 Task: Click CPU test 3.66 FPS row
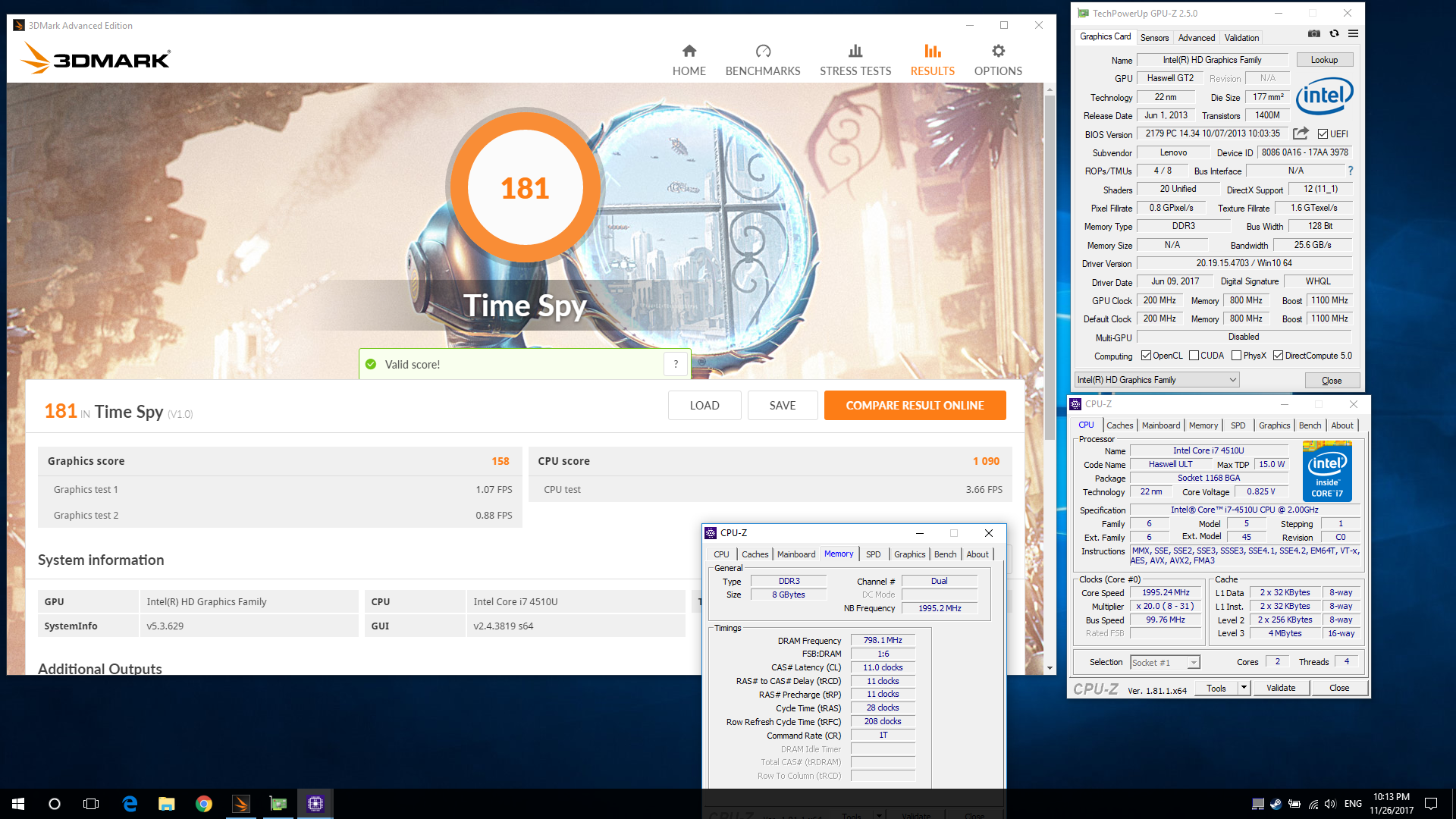(x=770, y=489)
